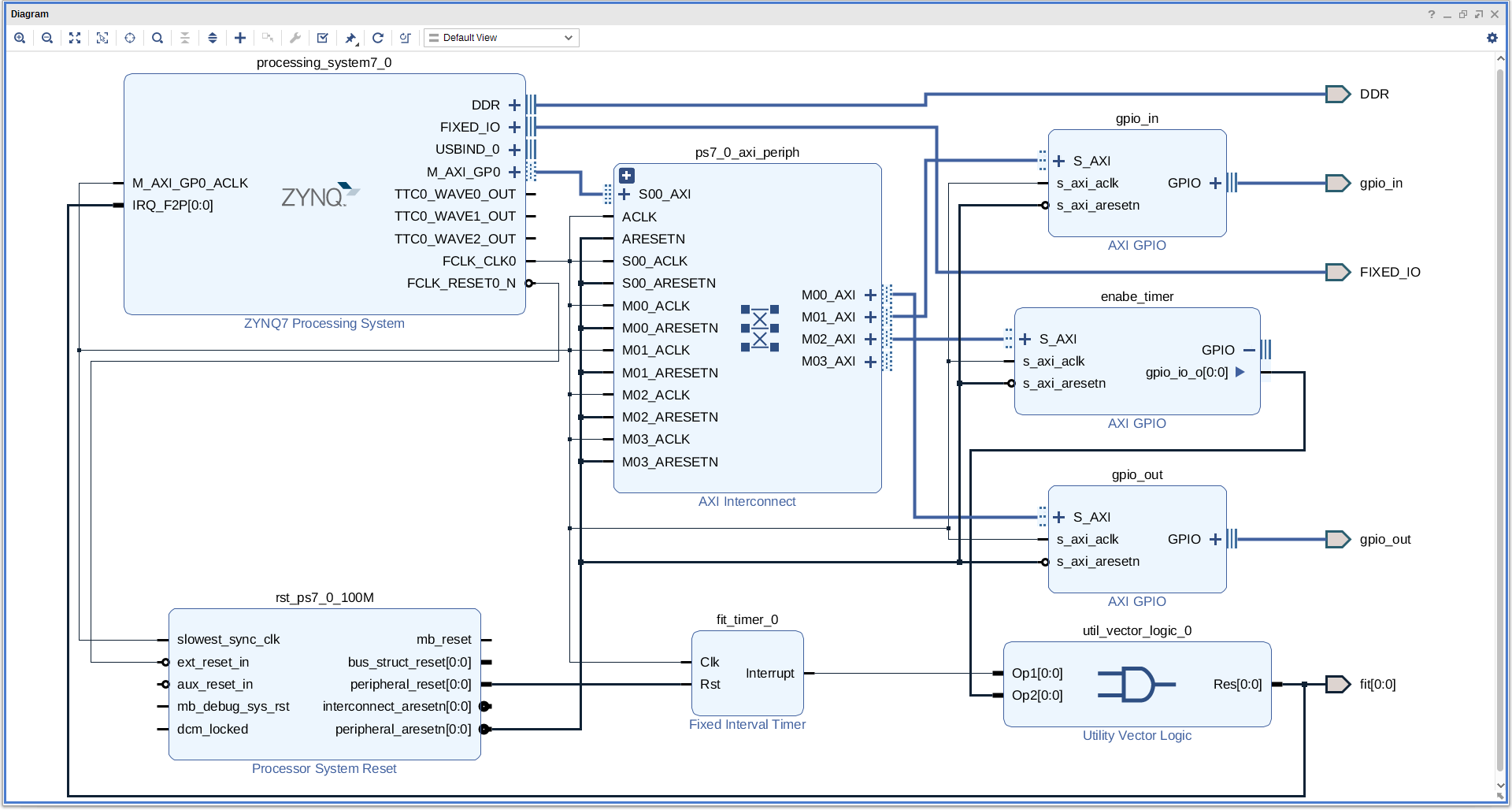
Task: Click the auto-fit selection crosshair icon
Action: pos(130,38)
